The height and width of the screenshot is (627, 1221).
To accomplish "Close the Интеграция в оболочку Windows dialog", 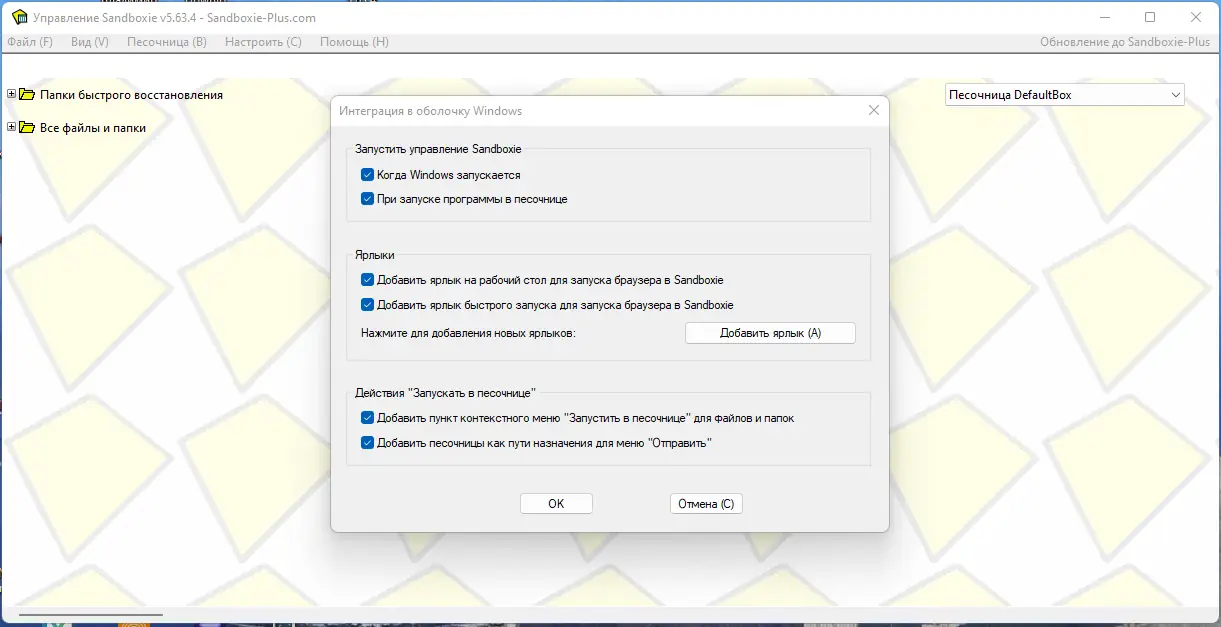I will (873, 111).
